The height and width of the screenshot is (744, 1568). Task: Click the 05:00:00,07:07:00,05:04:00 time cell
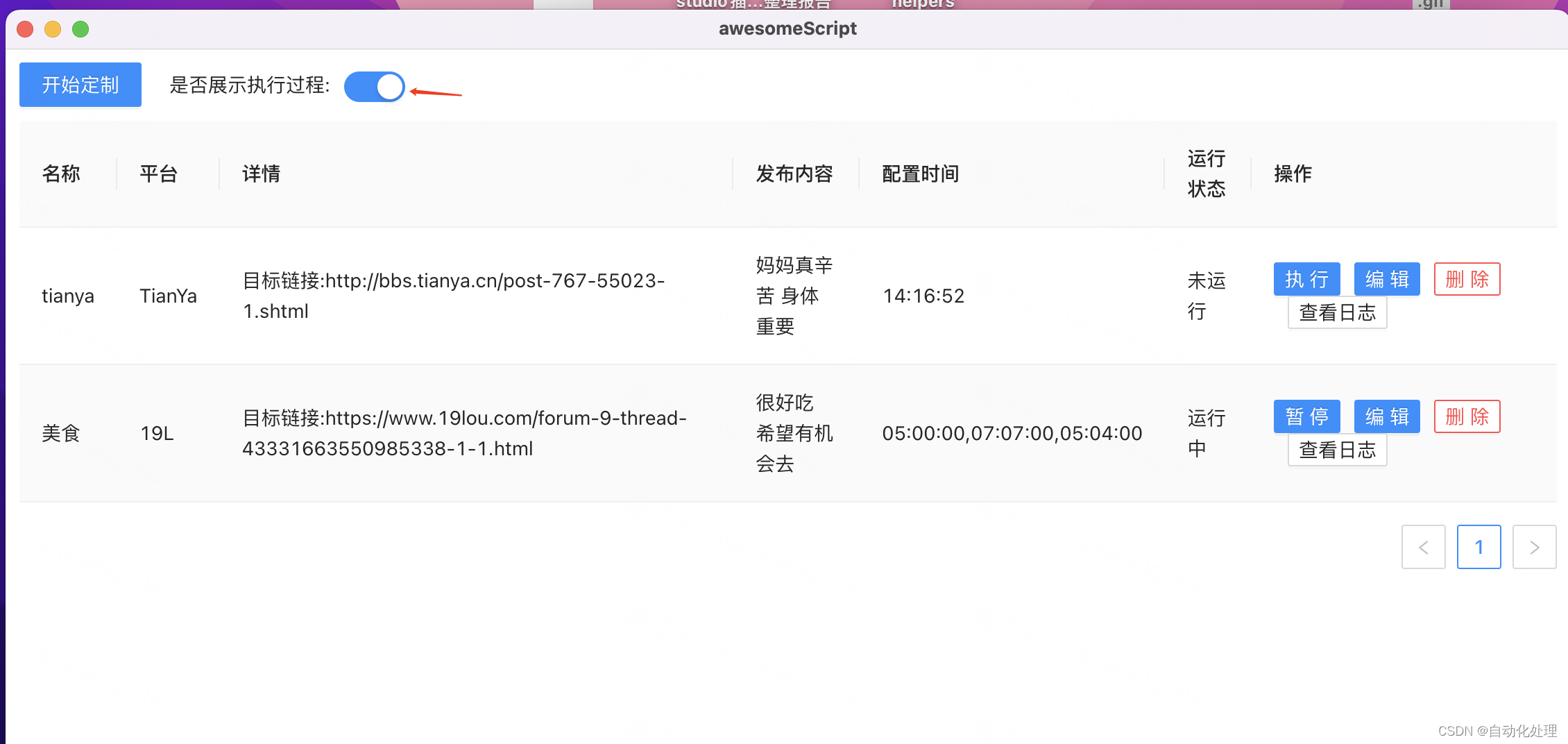click(1012, 433)
